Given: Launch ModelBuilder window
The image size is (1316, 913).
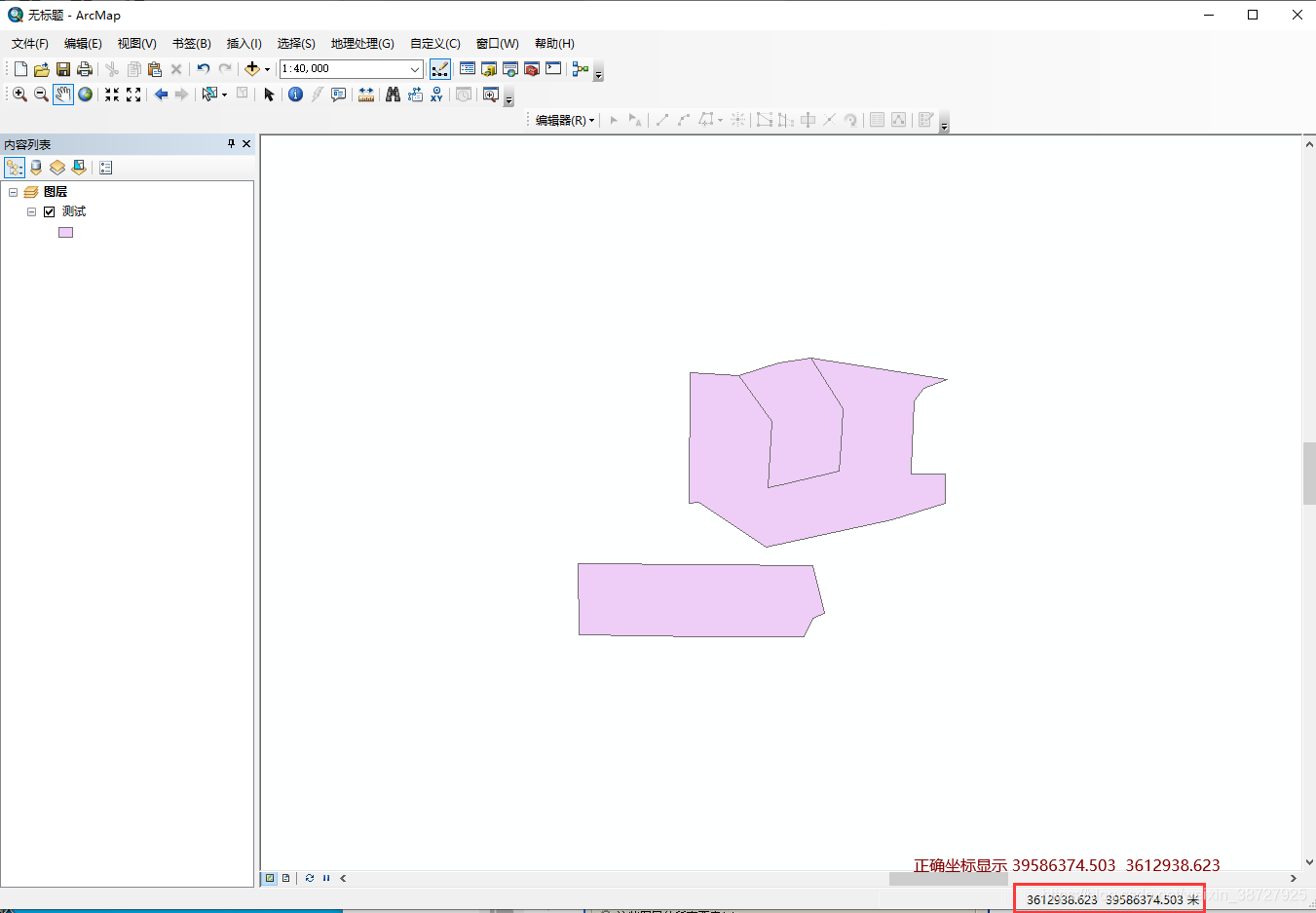Looking at the screenshot, I should pos(581,69).
